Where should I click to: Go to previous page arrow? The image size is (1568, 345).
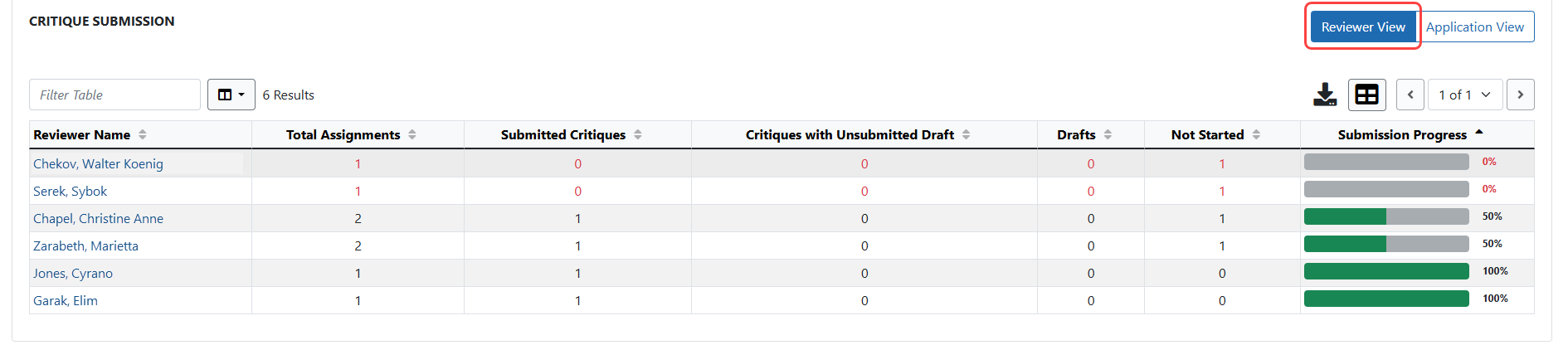[x=1410, y=95]
